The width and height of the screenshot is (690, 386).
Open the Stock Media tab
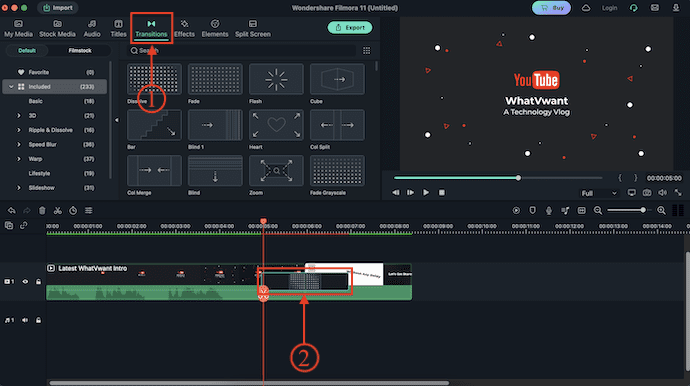pyautogui.click(x=57, y=29)
